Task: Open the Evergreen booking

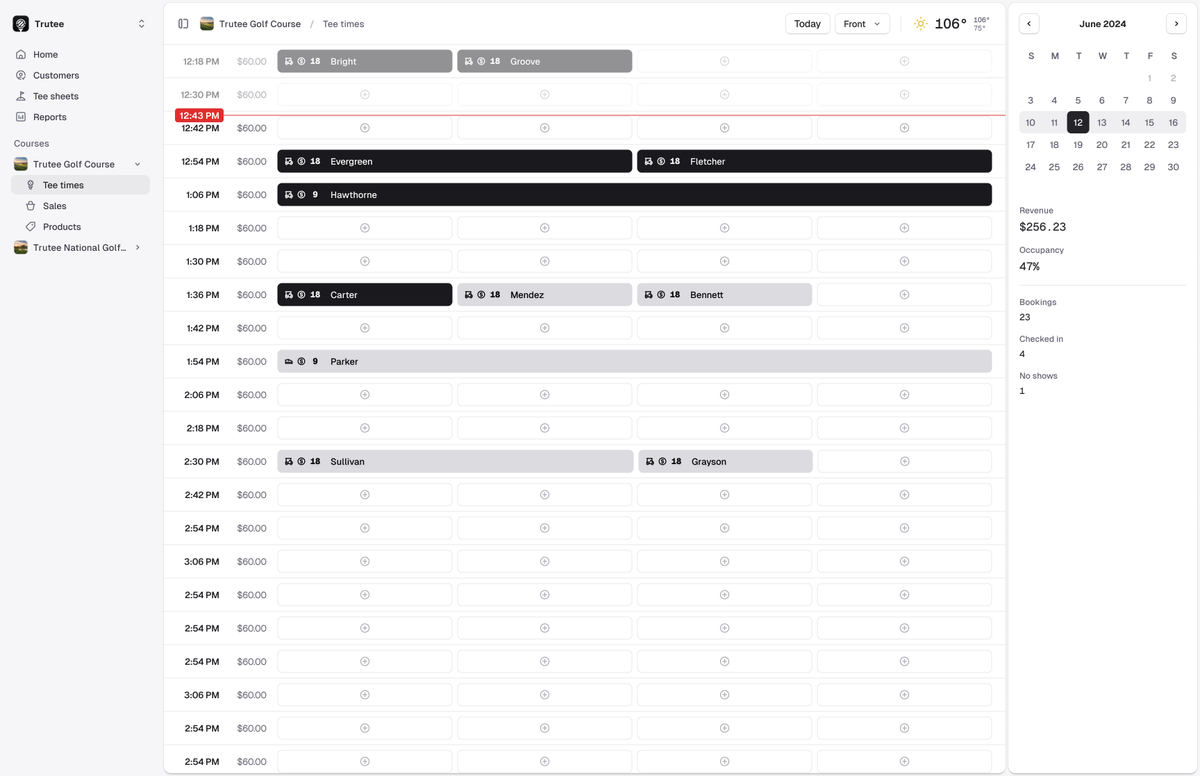Action: pos(455,161)
